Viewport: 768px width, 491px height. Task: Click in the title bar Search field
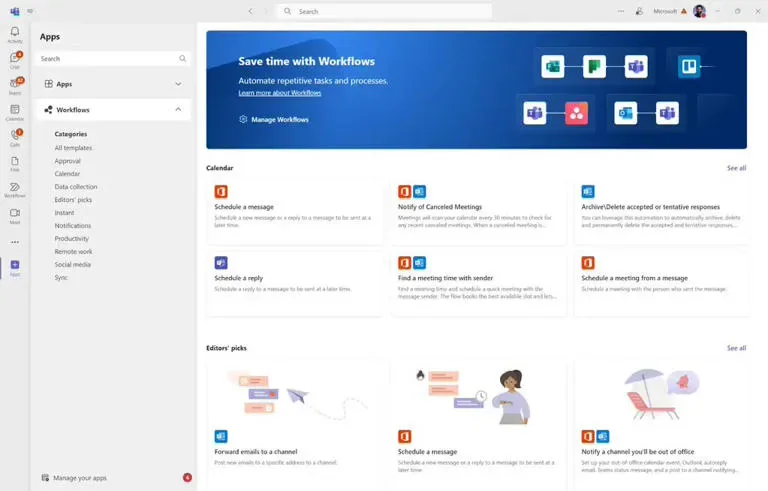[384, 11]
